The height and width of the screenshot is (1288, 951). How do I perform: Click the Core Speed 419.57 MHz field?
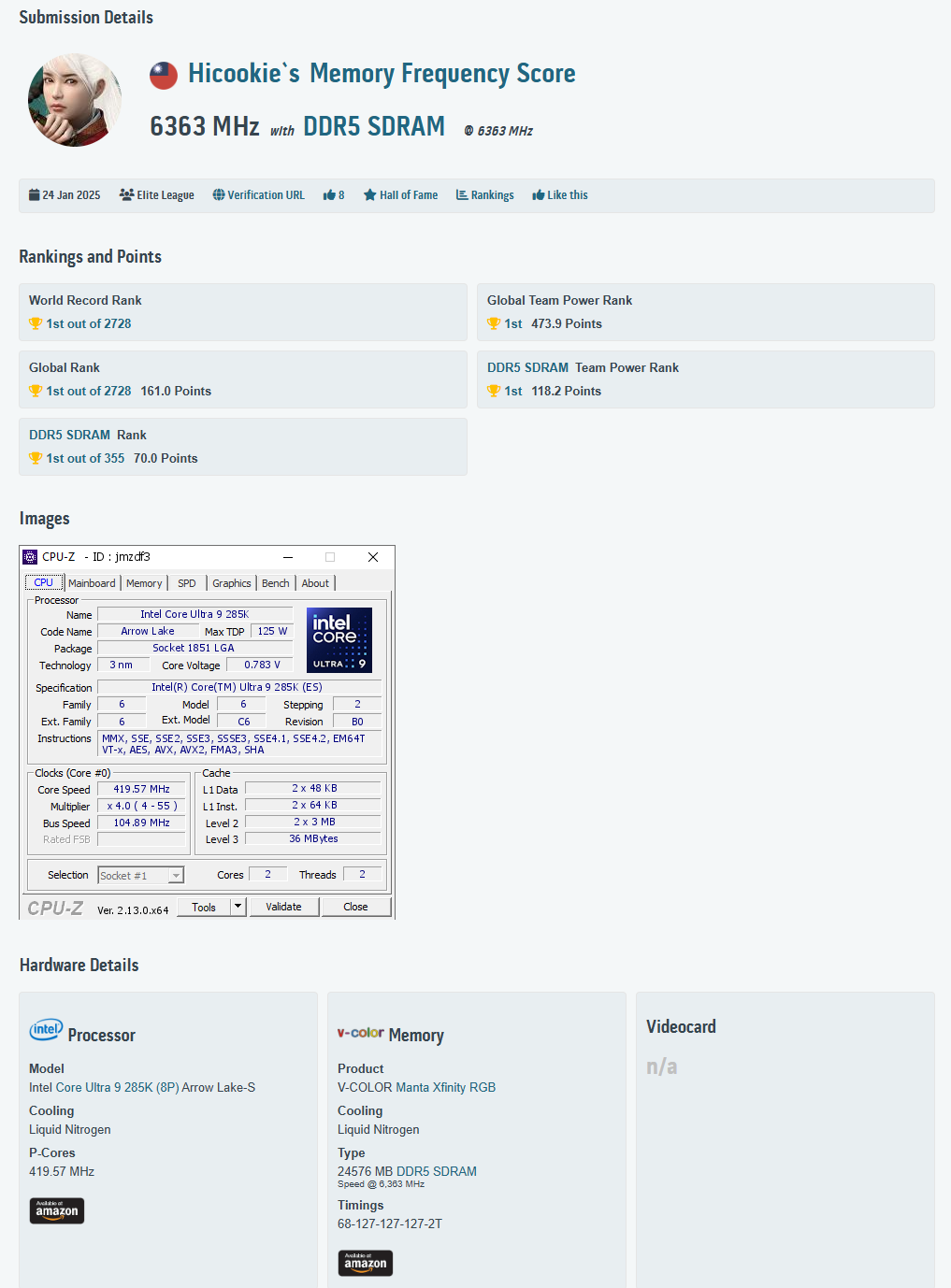click(141, 789)
